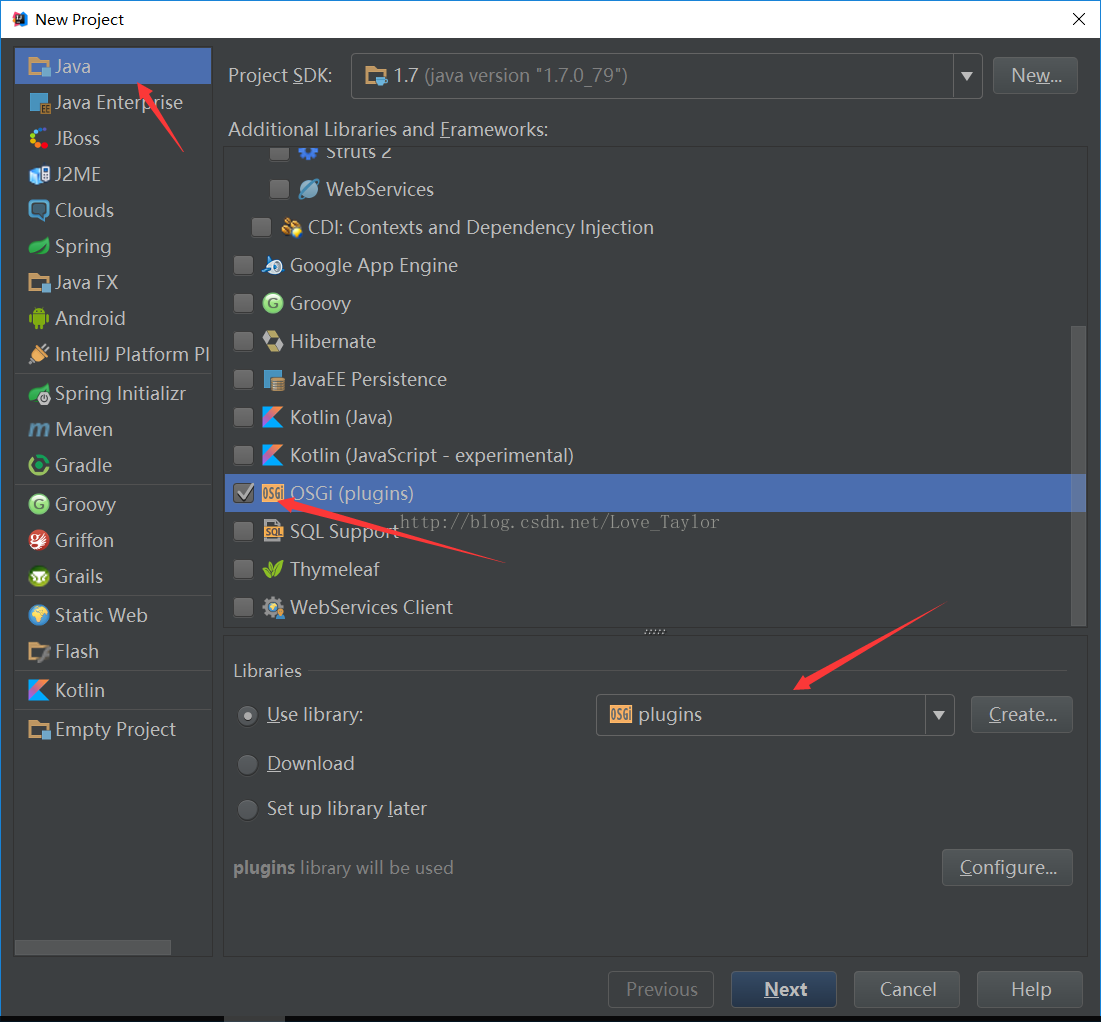Open the plugins library dropdown arrow
The height and width of the screenshot is (1022, 1101).
click(939, 715)
